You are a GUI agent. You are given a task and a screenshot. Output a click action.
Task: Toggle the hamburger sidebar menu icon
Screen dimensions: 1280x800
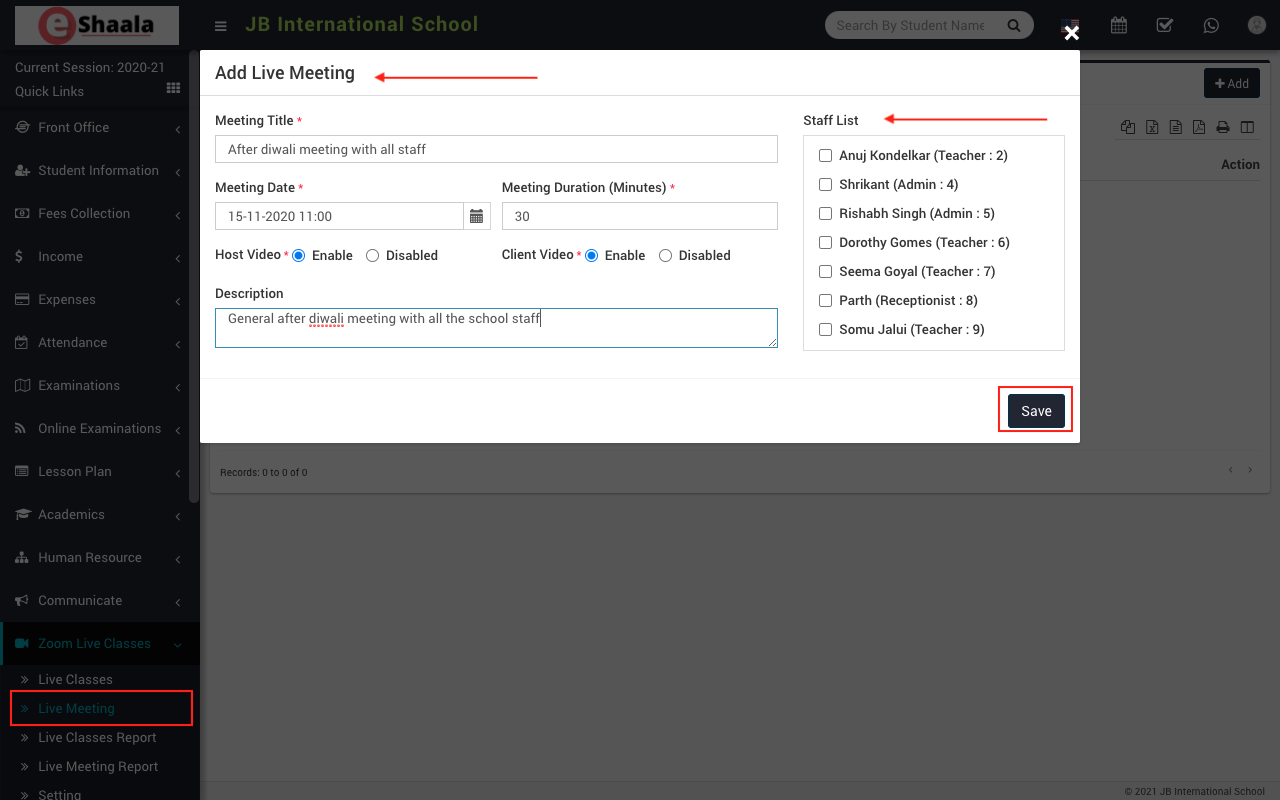[x=221, y=26]
